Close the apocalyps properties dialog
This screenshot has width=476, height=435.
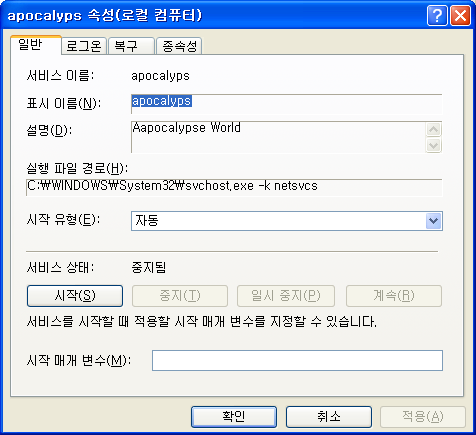(460, 15)
